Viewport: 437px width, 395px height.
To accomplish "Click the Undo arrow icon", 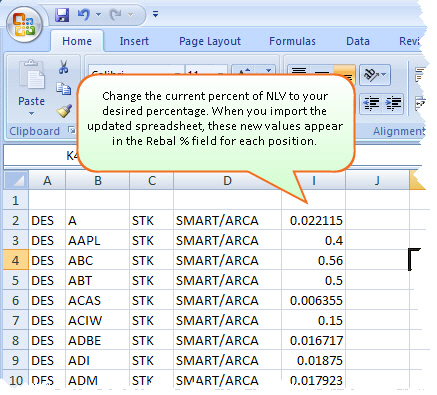I will 84,15.
